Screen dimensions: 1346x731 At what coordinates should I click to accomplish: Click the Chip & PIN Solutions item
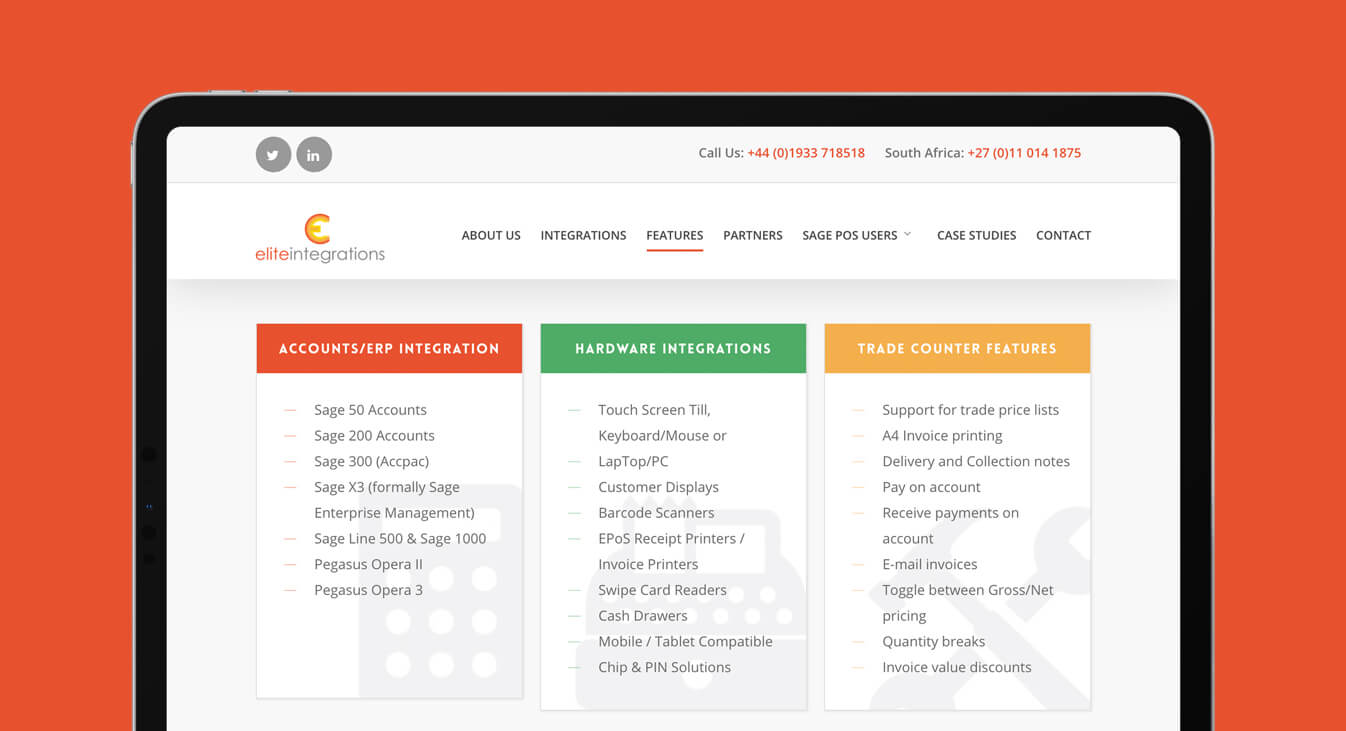tap(664, 668)
